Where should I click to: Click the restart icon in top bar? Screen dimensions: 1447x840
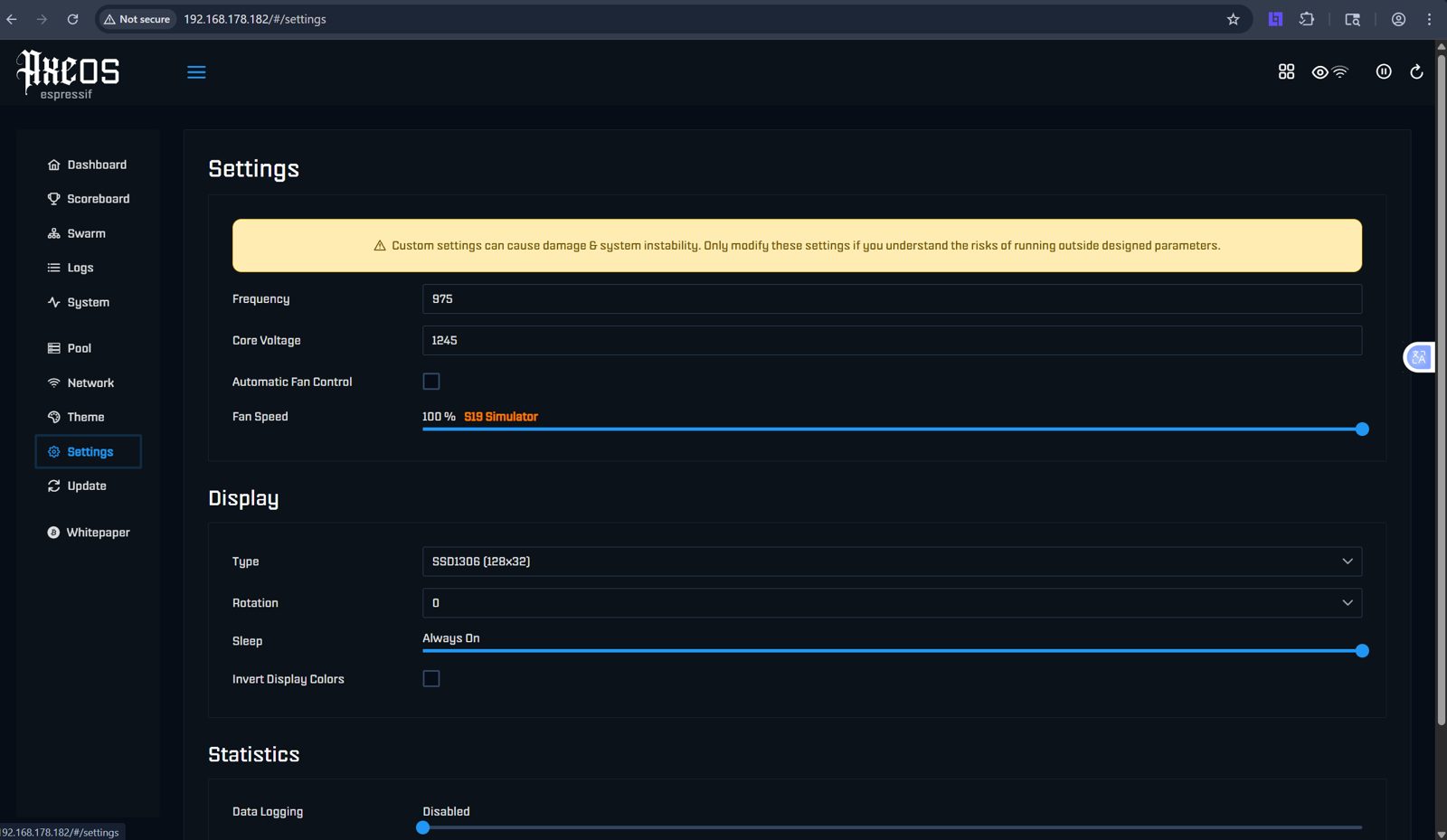click(1416, 71)
